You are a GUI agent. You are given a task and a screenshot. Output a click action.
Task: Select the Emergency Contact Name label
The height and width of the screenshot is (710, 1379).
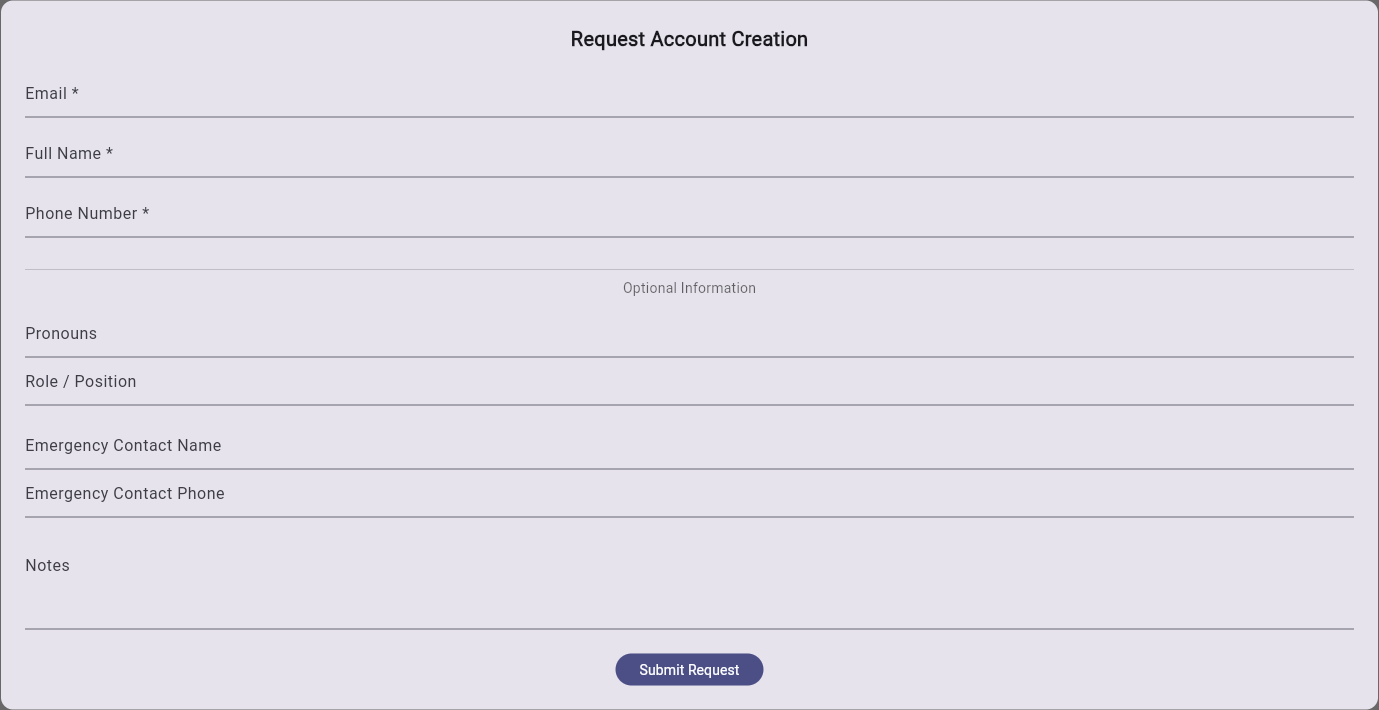(x=123, y=445)
